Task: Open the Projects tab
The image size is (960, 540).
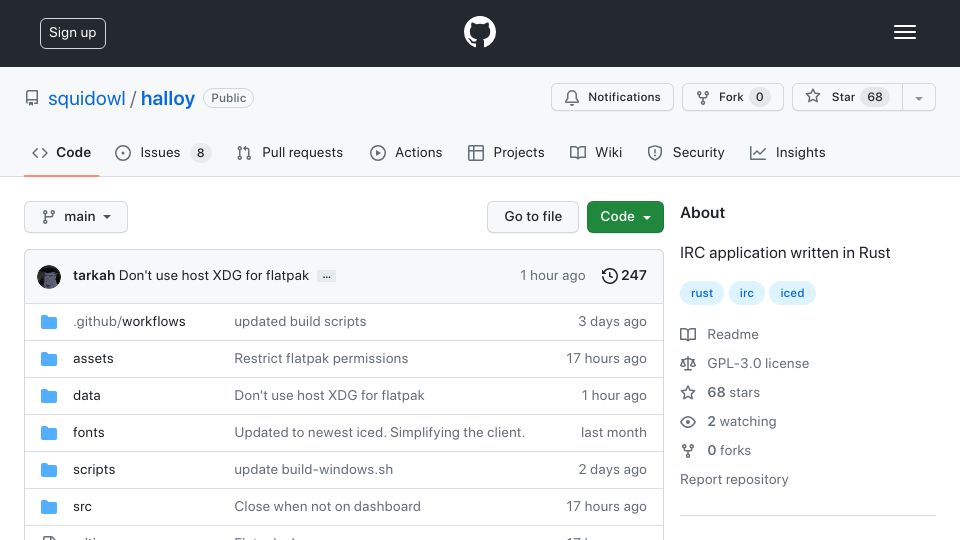Action: tap(506, 152)
